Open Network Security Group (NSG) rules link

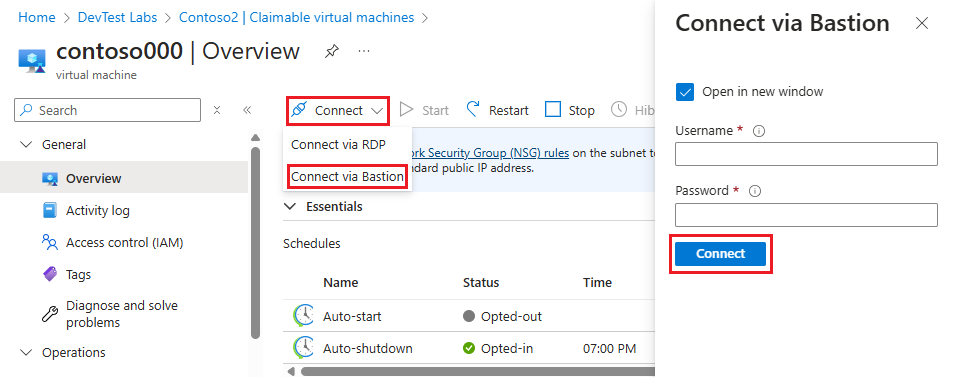[490, 153]
